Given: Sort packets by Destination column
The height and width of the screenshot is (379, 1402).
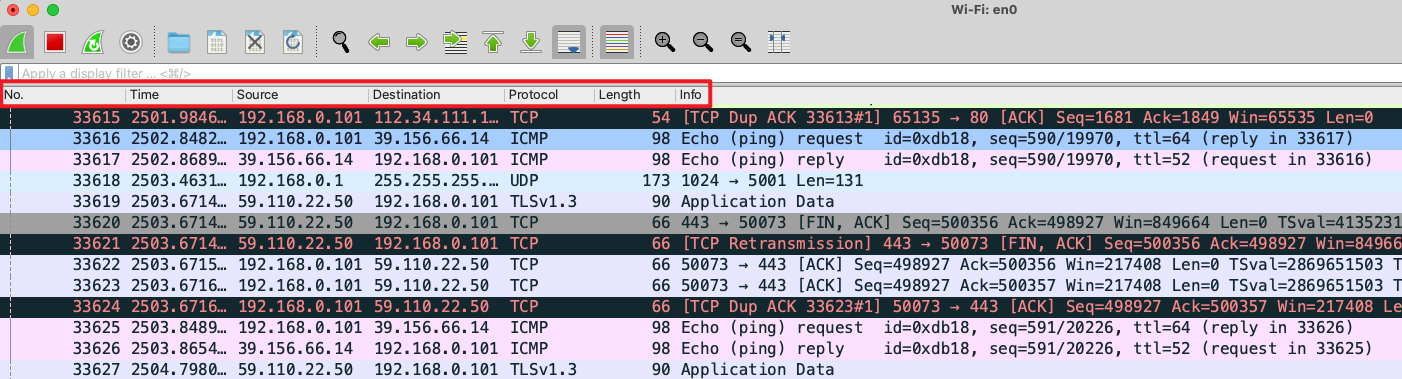Looking at the screenshot, I should pyautogui.click(x=436, y=95).
